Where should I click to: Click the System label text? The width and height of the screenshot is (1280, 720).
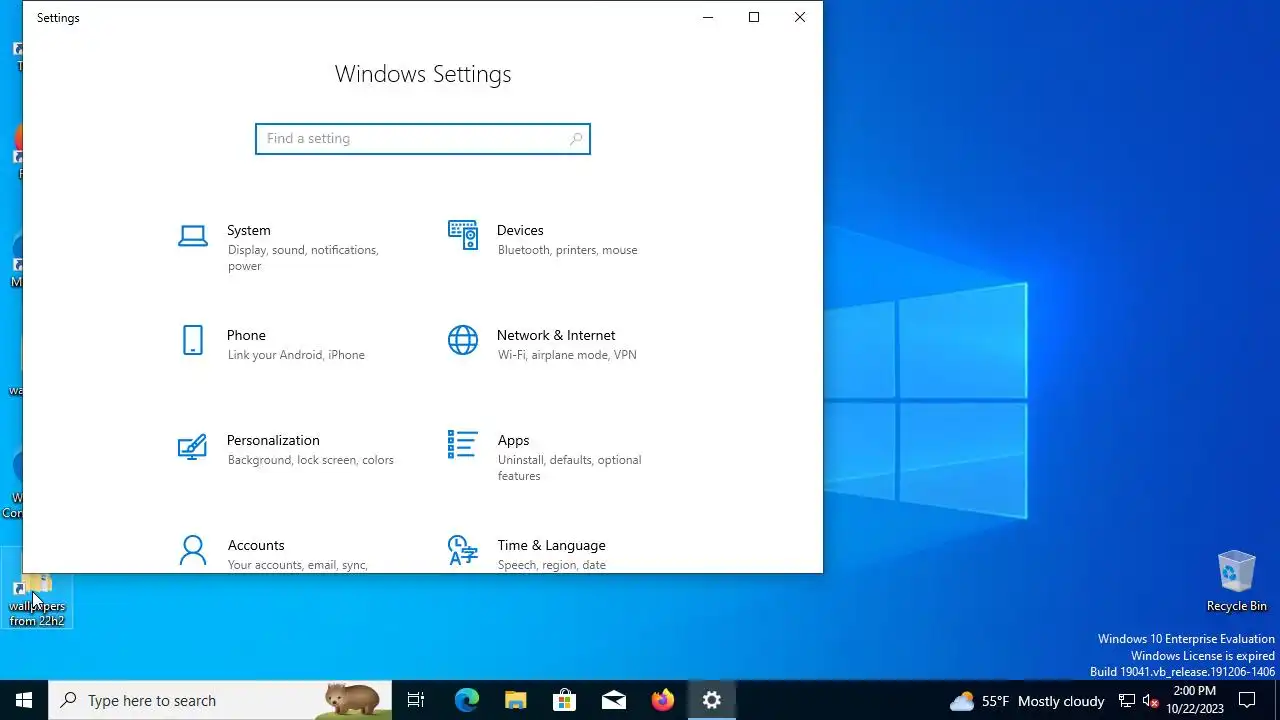click(249, 230)
